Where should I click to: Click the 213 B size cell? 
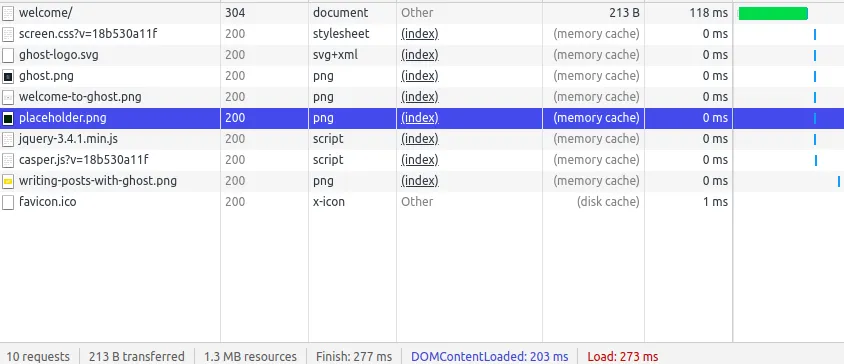click(x=624, y=13)
